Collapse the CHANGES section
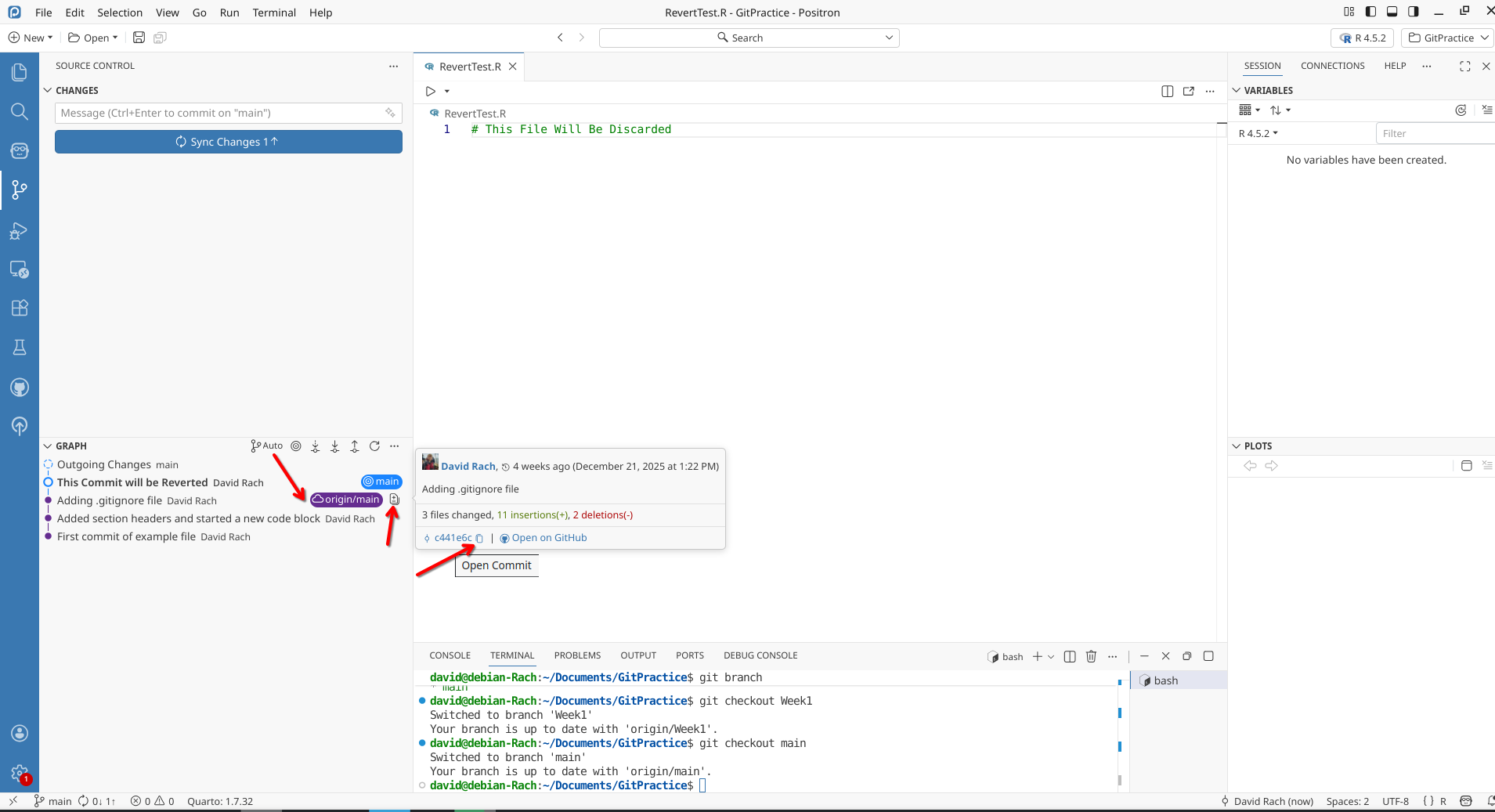 (x=48, y=91)
